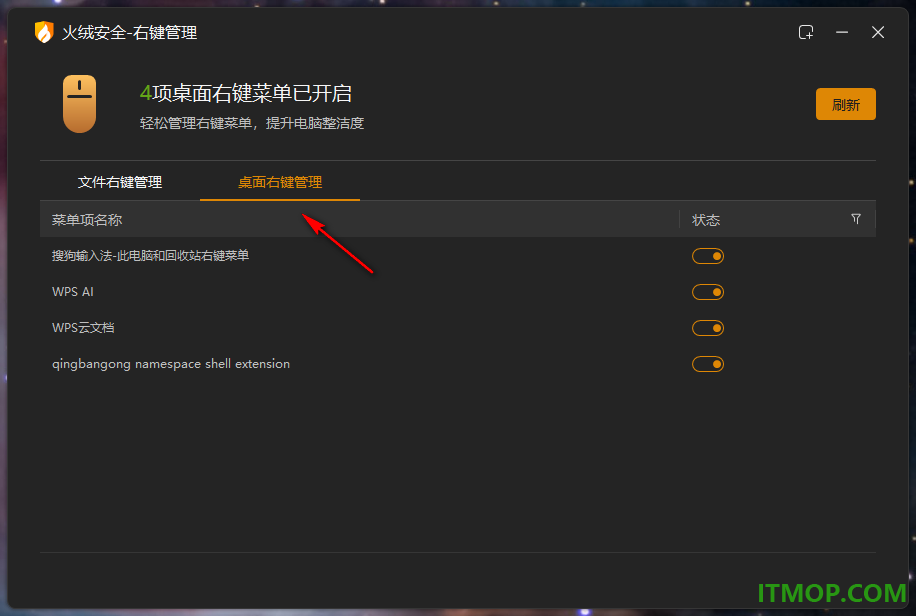Switch to the 文件右键管理 tab

[120, 182]
